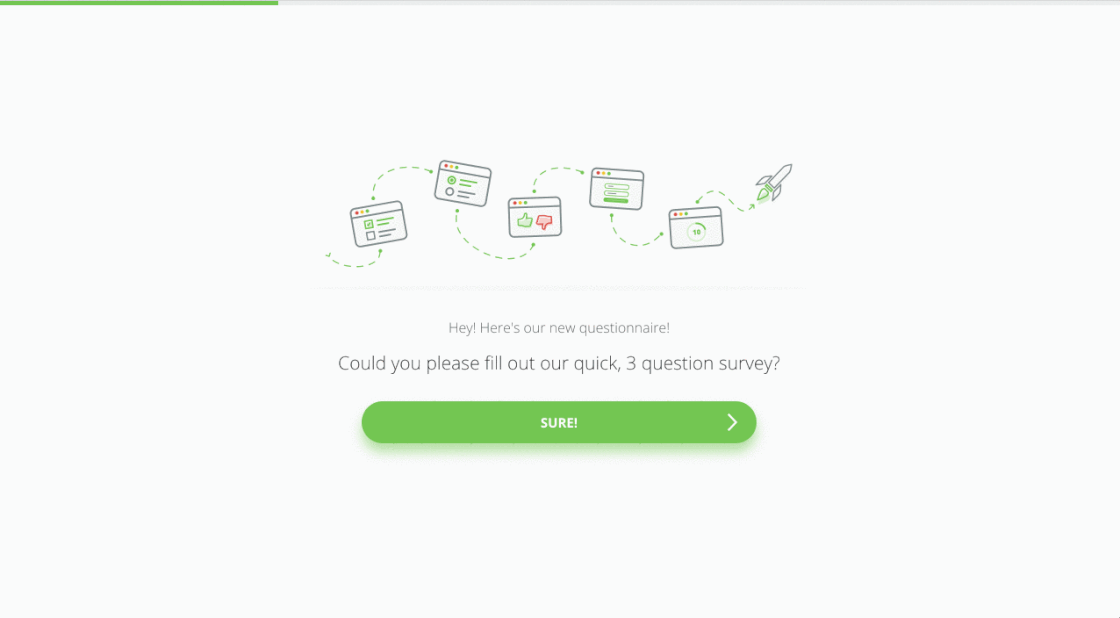Screen dimensions: 1120x618
Task: Click the 'Hey! Here's our new questionnaire!' text
Action: click(559, 328)
